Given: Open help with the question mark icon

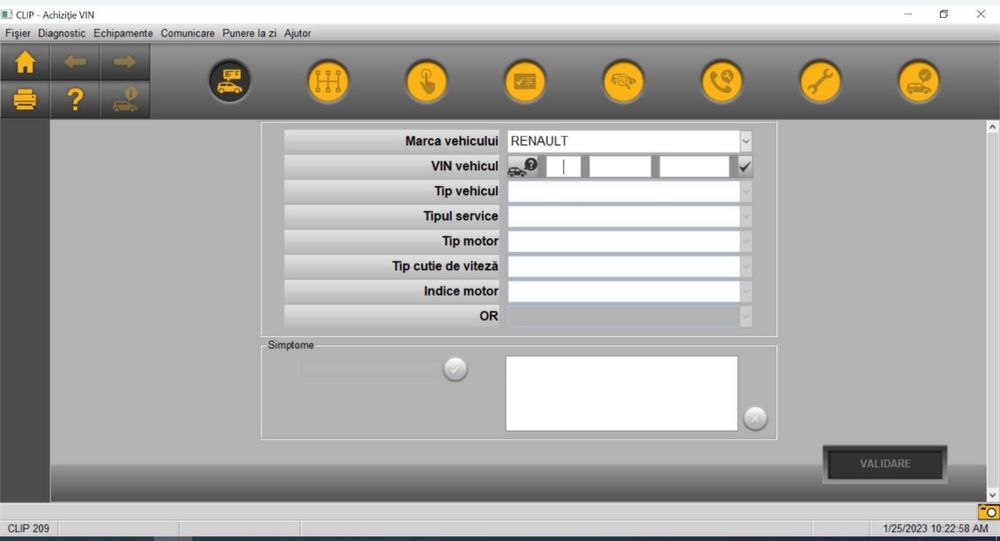Looking at the screenshot, I should (75, 100).
